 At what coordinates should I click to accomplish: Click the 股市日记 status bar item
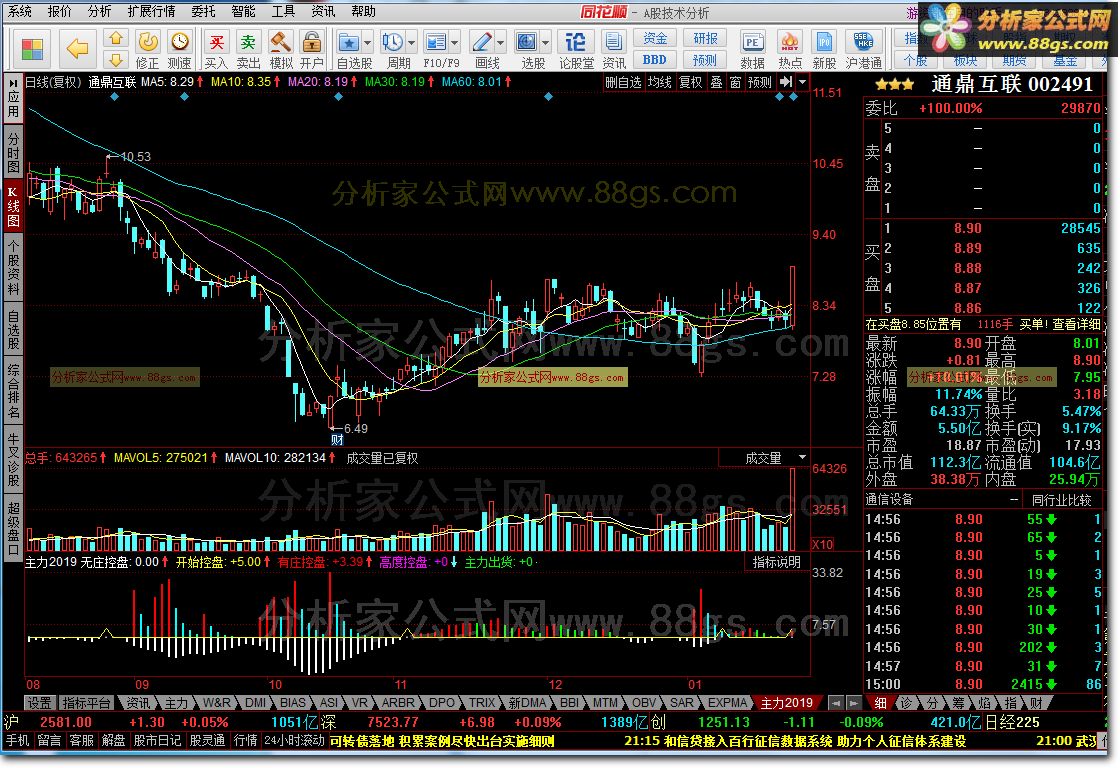tap(158, 741)
